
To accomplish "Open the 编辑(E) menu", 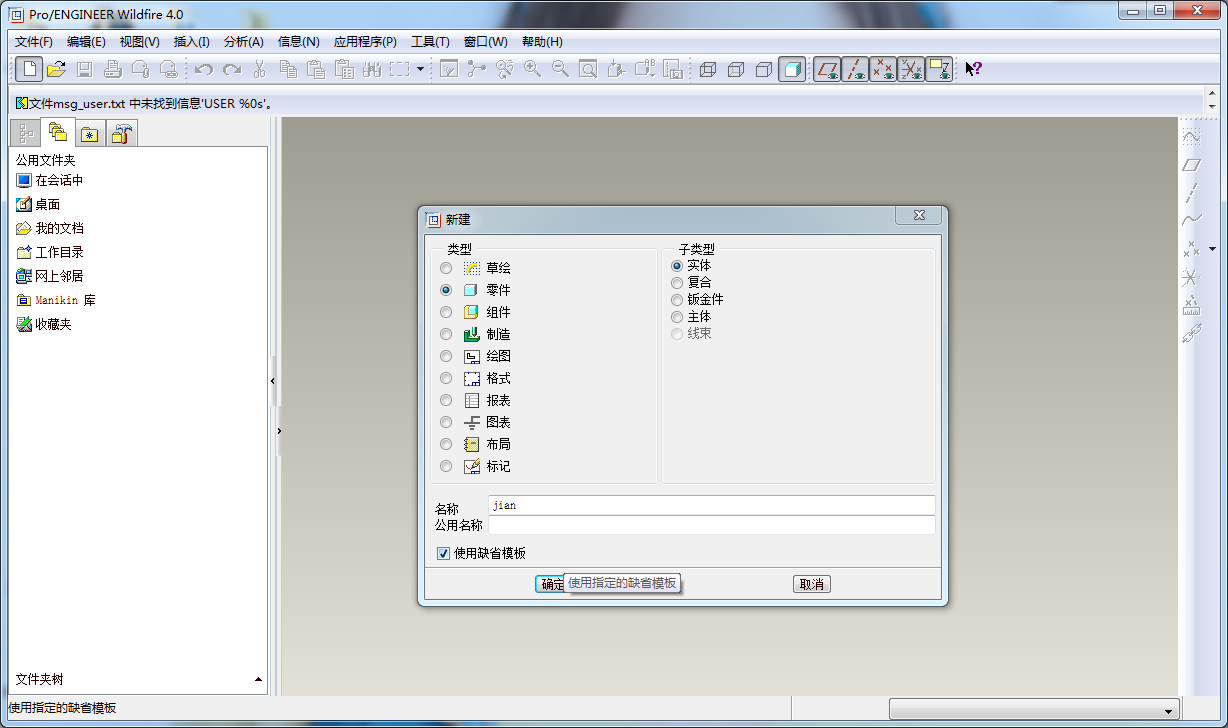I will click(x=86, y=42).
